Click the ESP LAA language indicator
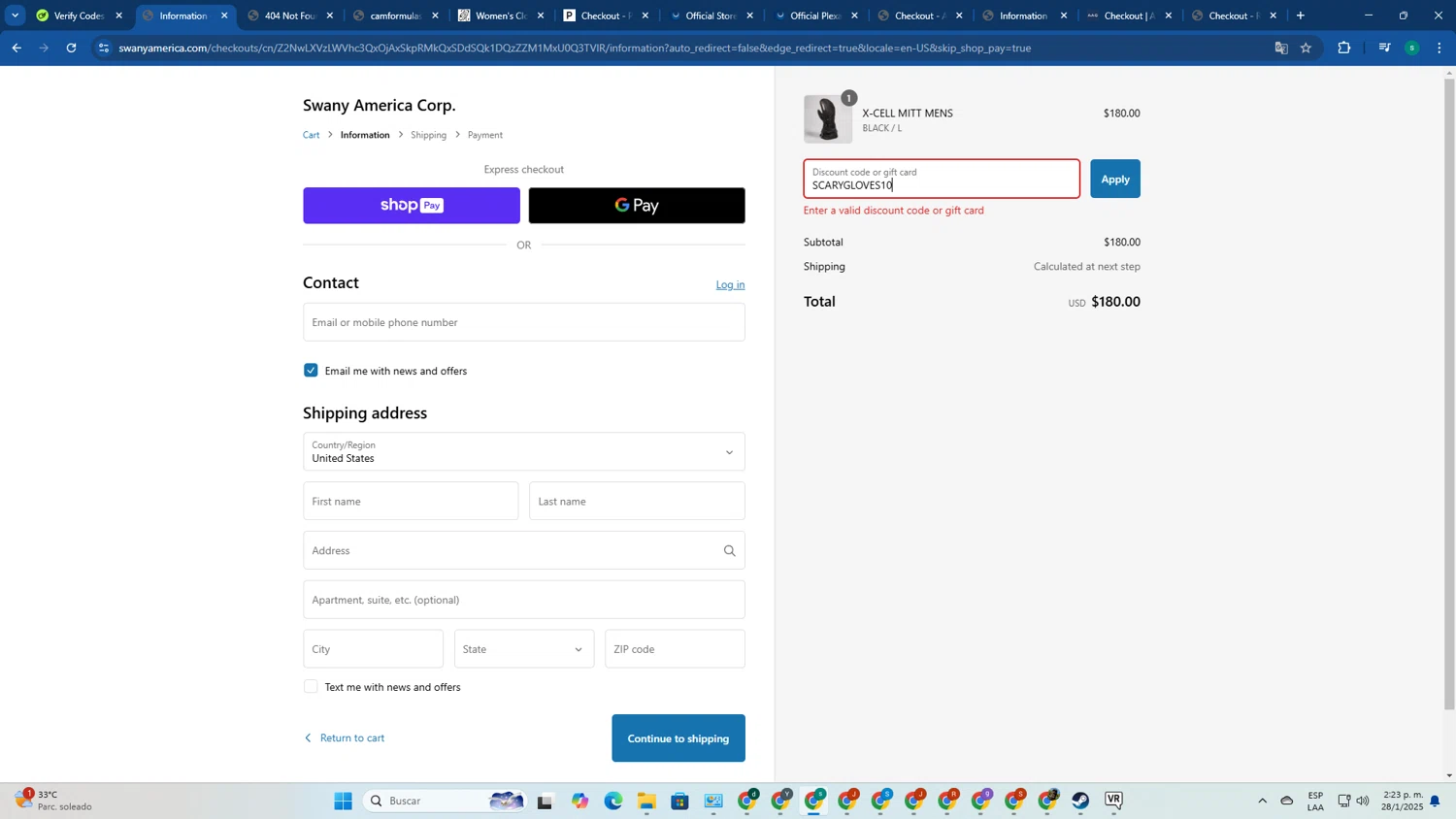Viewport: 1456px width, 819px height. click(1315, 801)
